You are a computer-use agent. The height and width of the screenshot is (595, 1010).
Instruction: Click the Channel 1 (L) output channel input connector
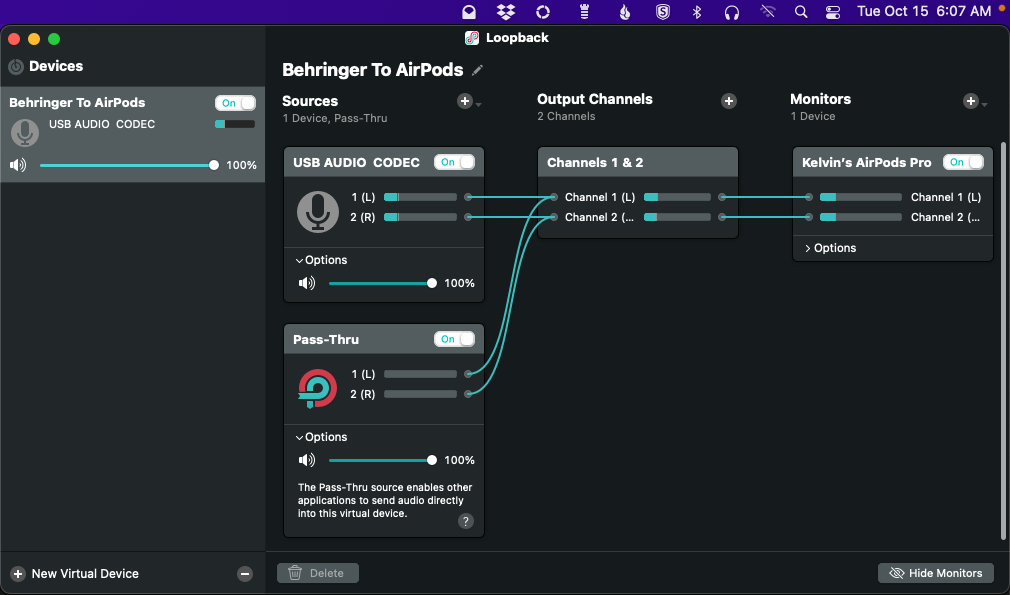coord(553,197)
